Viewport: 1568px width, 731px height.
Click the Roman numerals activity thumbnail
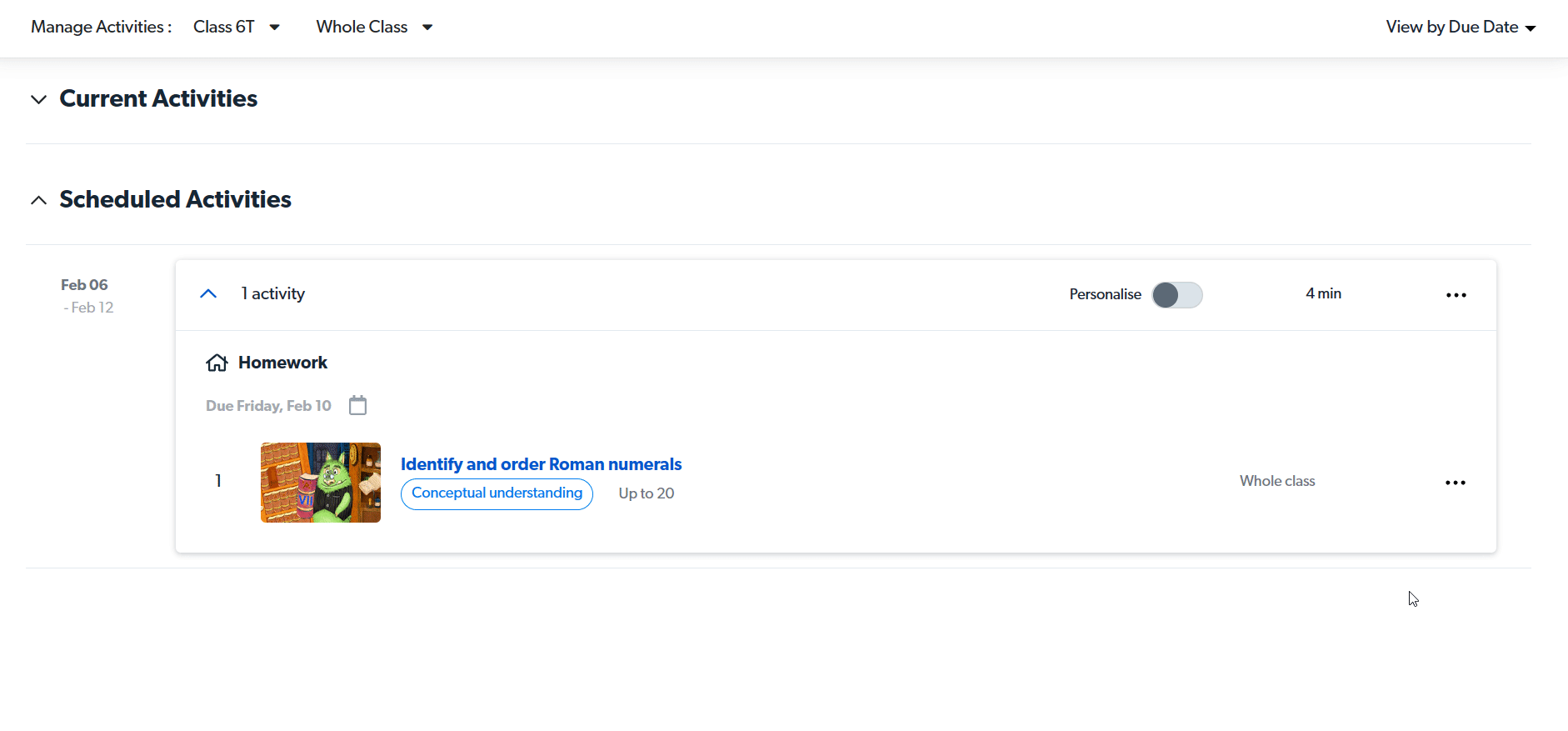[321, 483]
